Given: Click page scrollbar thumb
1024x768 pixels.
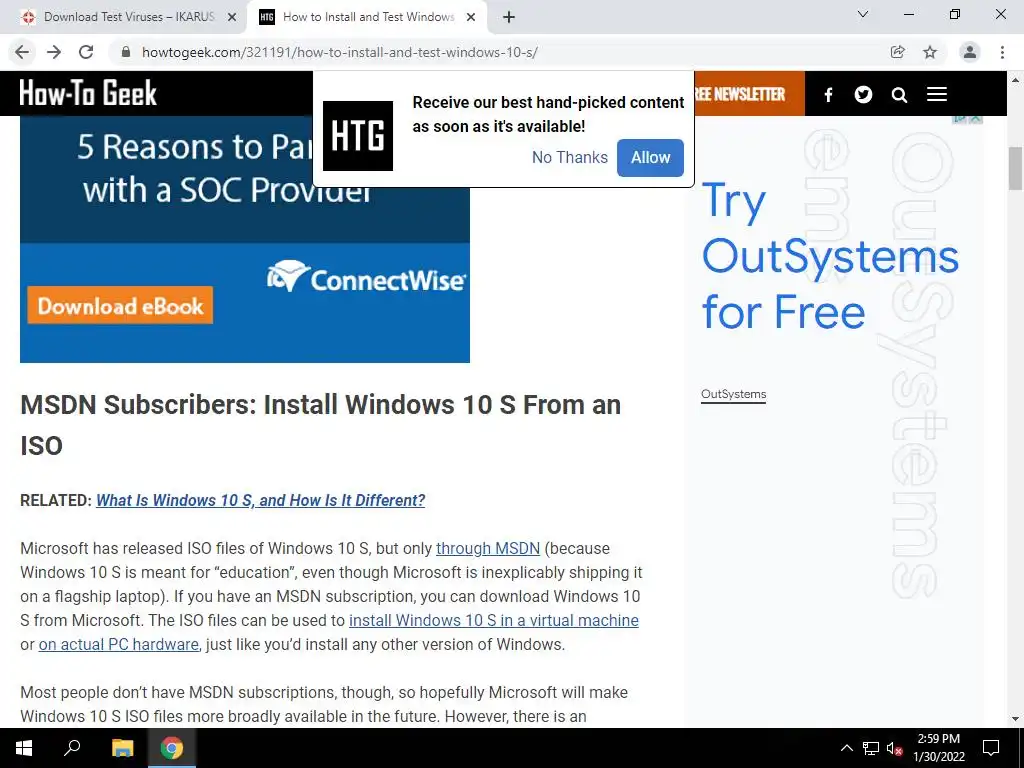Looking at the screenshot, I should (1015, 168).
